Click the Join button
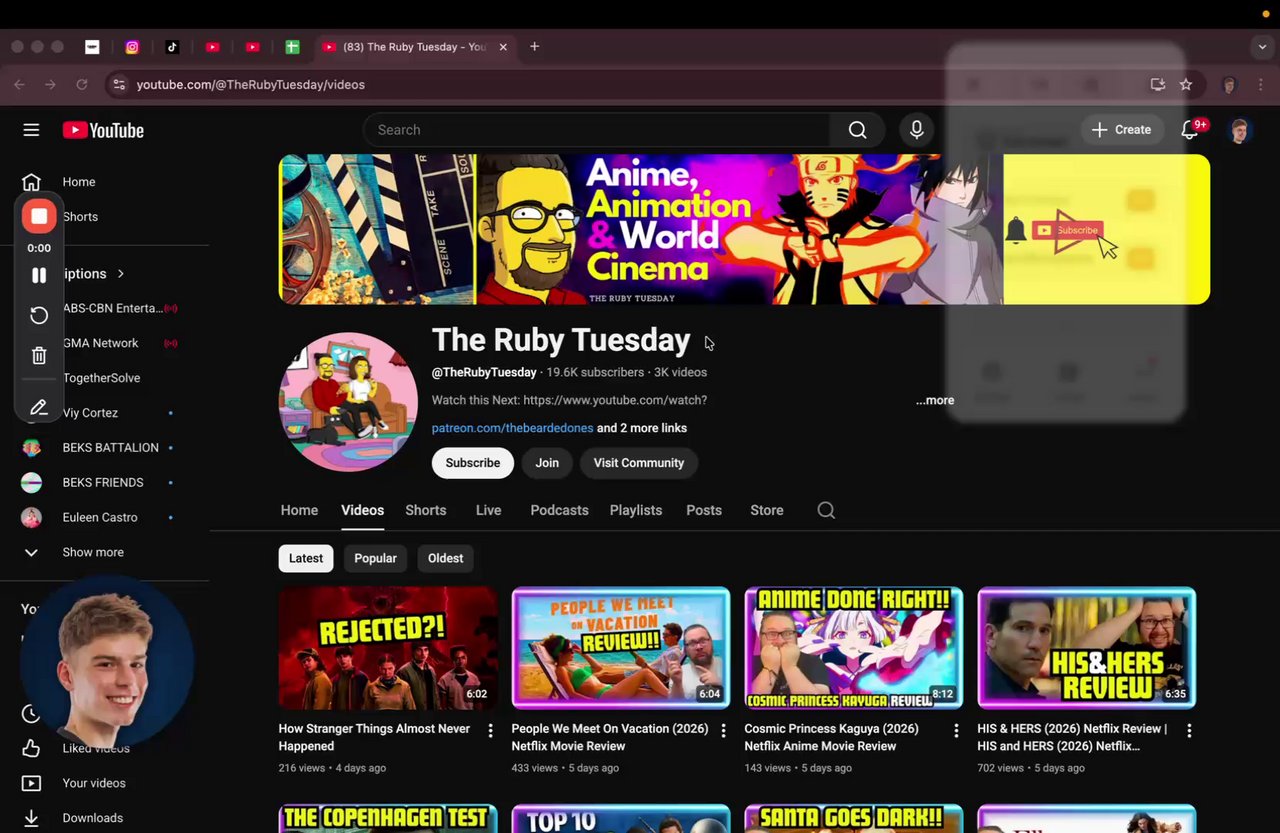Viewport: 1280px width, 833px height. pyautogui.click(x=547, y=463)
